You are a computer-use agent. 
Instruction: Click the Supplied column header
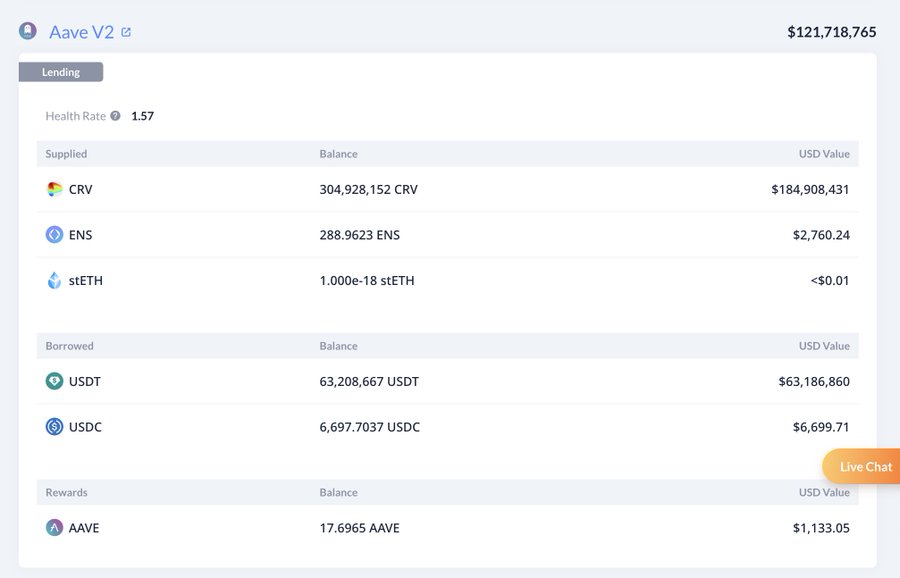coord(66,154)
